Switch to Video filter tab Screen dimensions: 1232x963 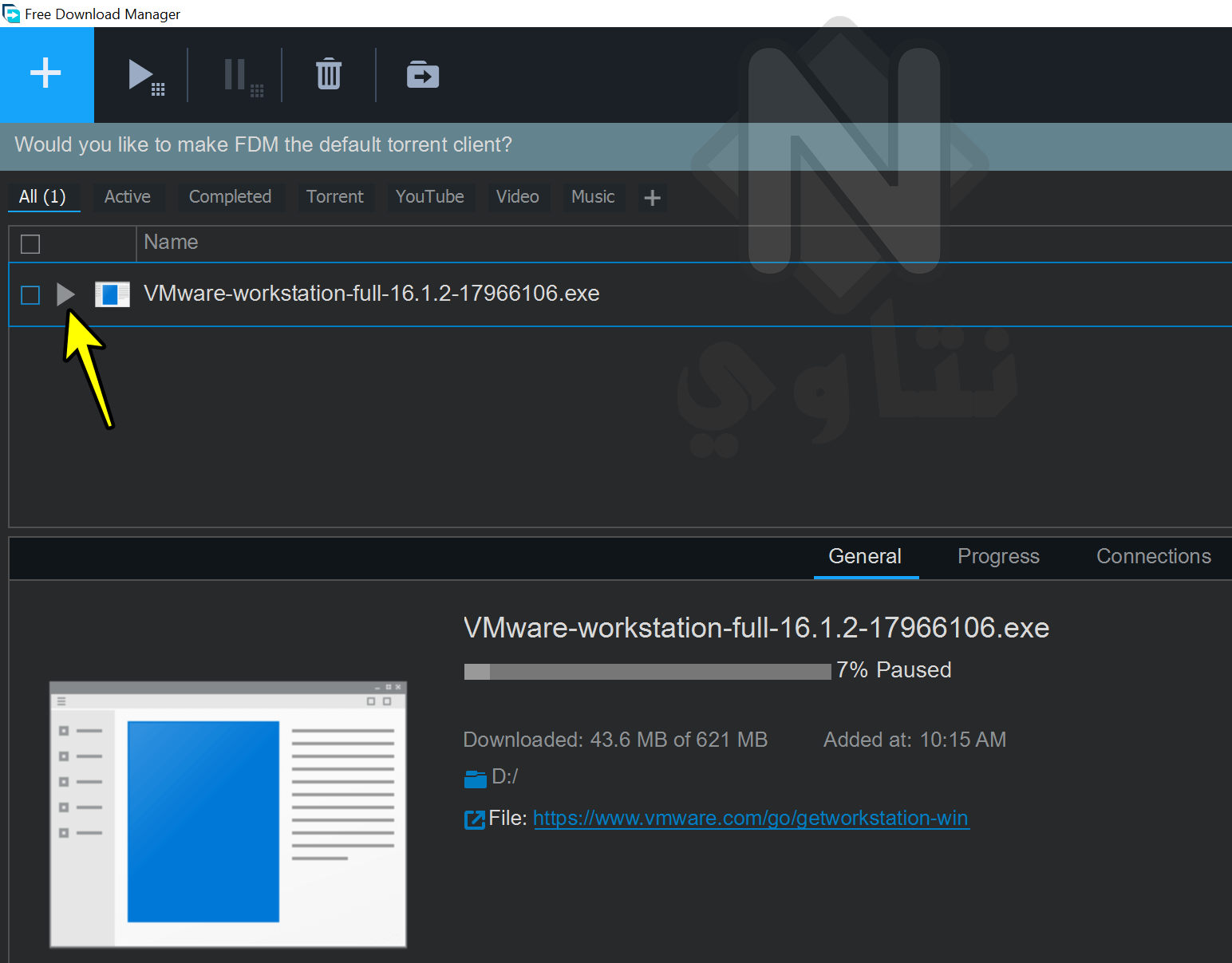click(518, 196)
